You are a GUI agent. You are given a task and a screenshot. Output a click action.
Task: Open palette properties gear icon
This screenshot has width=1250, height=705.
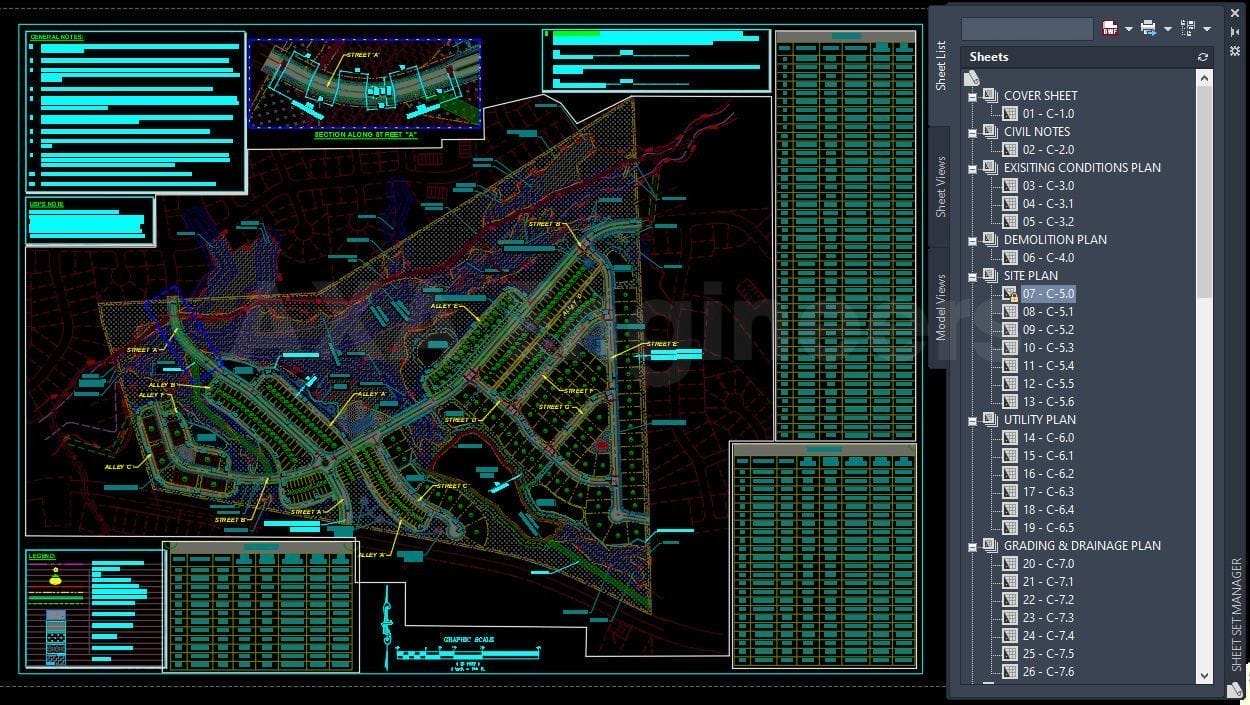1235,50
